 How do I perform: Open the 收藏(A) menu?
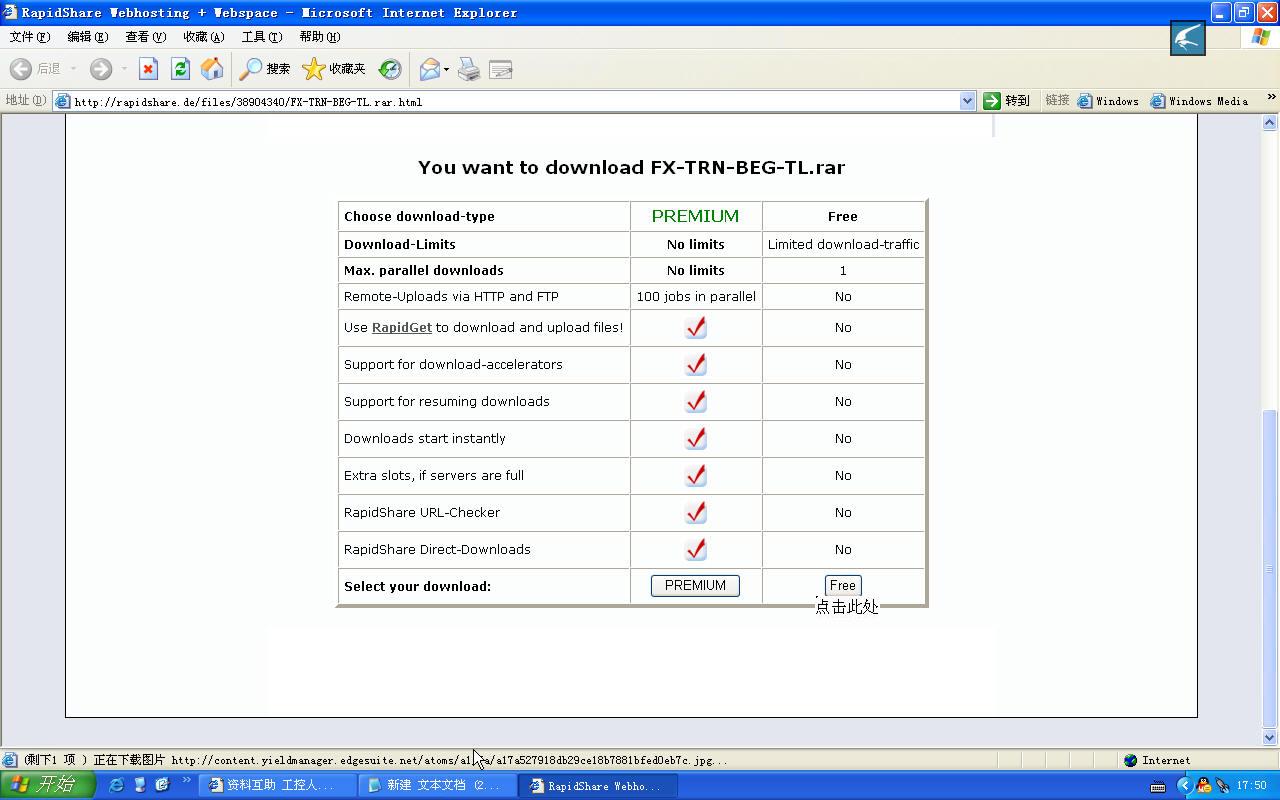coord(203,37)
